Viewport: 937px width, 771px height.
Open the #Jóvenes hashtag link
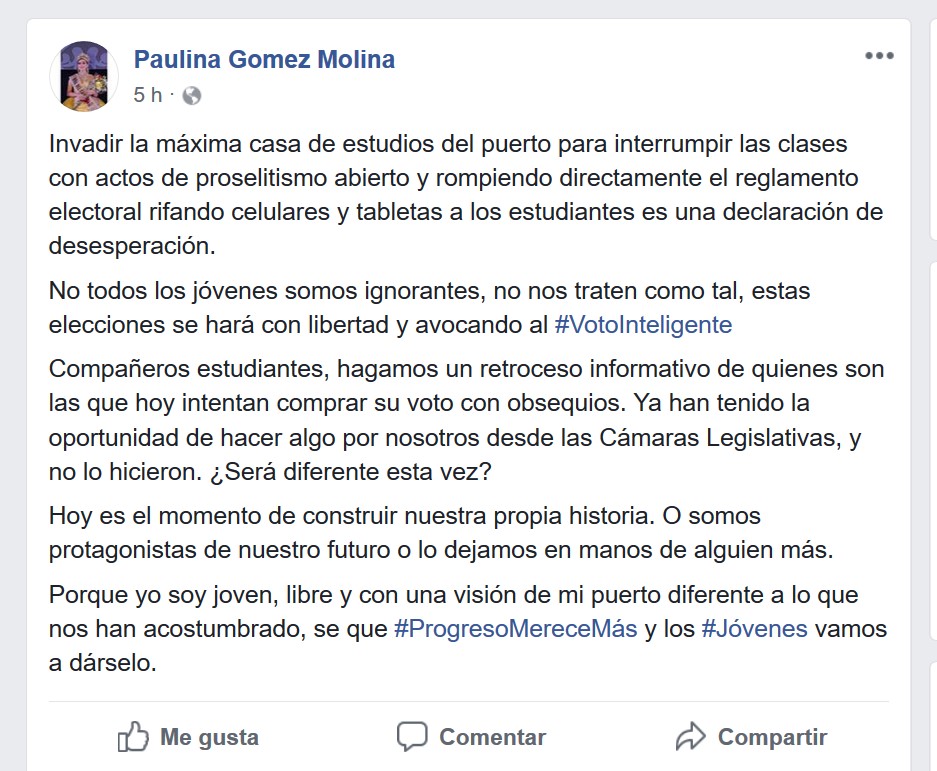[754, 629]
